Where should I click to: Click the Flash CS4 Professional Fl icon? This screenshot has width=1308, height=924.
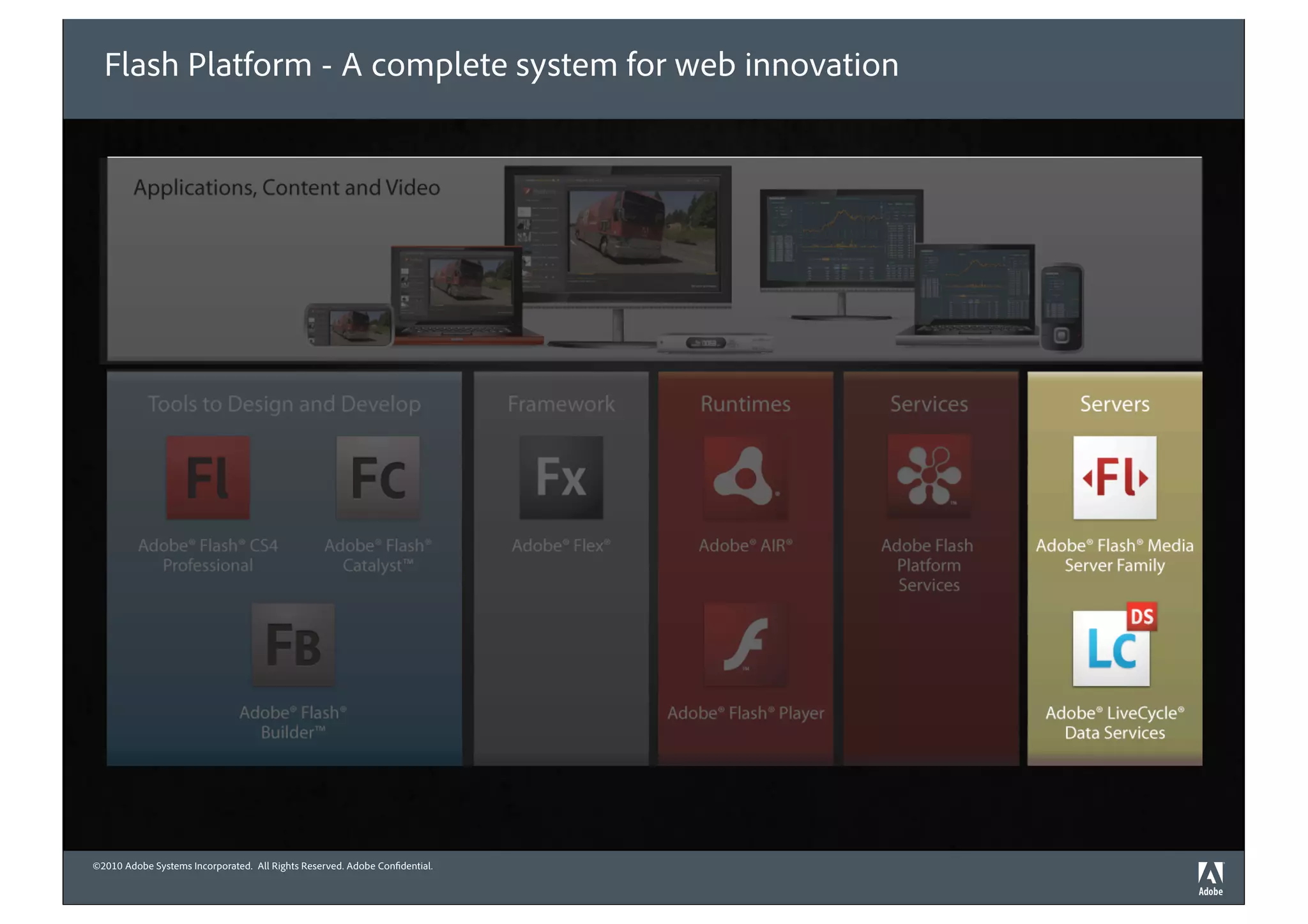pyautogui.click(x=208, y=477)
